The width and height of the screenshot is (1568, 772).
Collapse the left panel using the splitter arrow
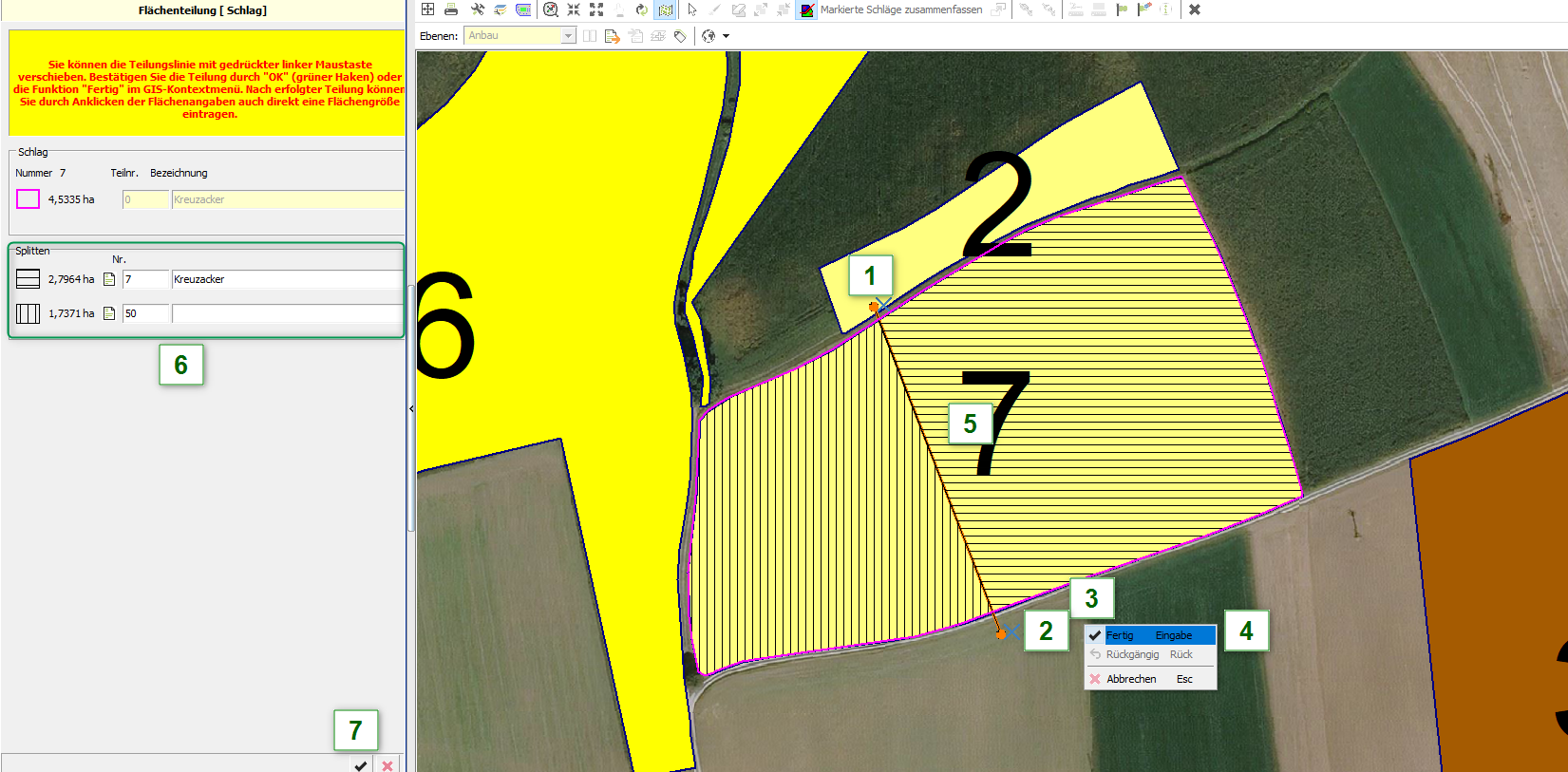tap(411, 408)
